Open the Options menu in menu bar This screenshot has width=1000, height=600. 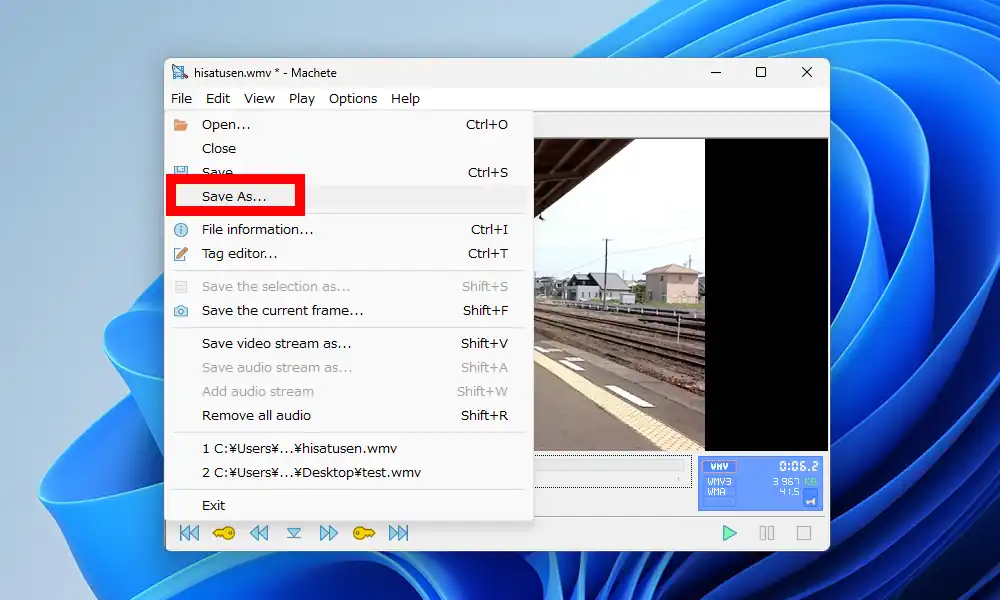pyautogui.click(x=353, y=99)
